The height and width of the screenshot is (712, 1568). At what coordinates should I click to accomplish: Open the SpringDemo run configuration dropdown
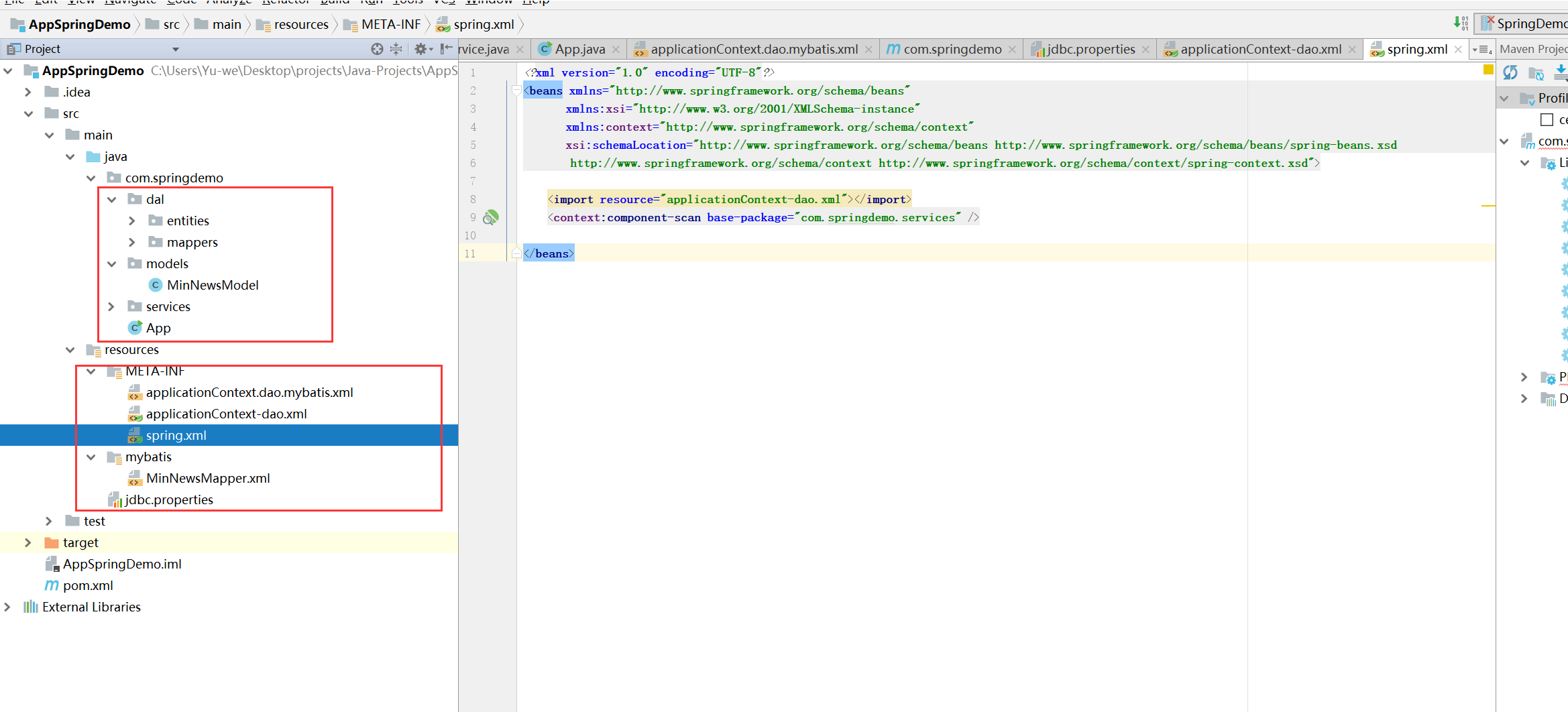[1522, 23]
